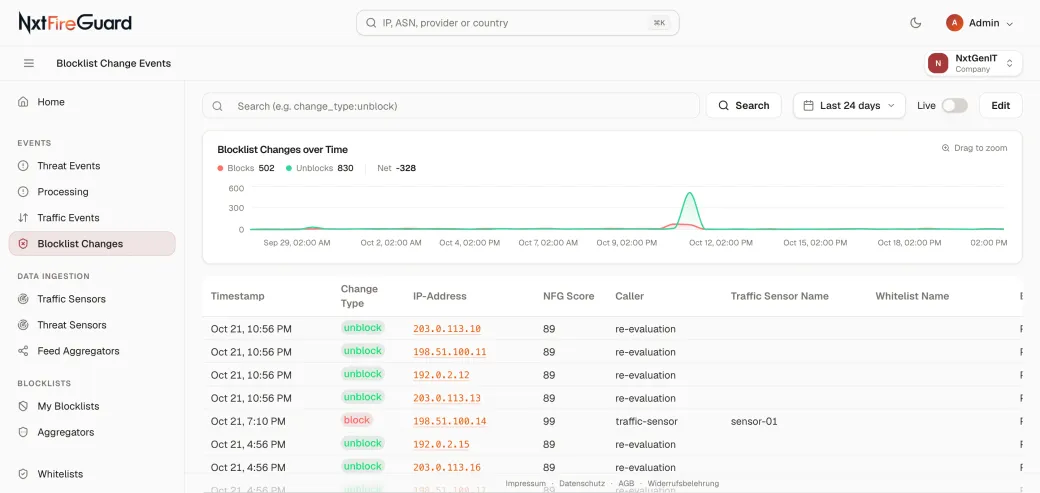This screenshot has height=493, width=1040.
Task: Click the Blocklist Changes shield icon
Action: tap(23, 244)
